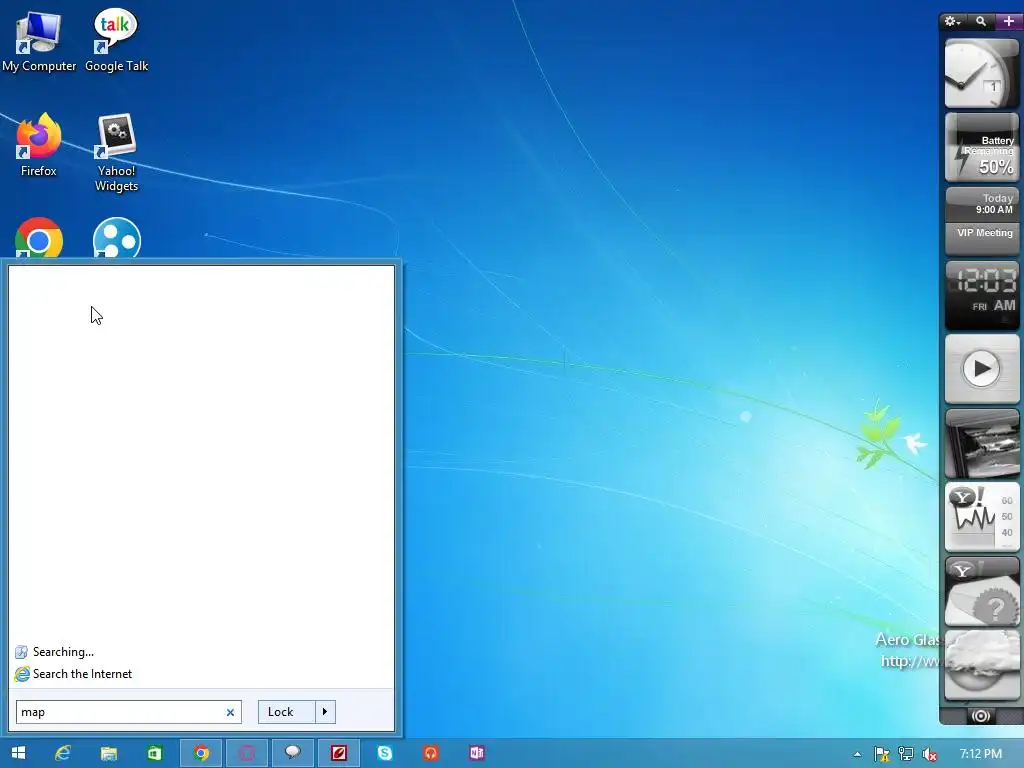Open the weather cloud widget
The height and width of the screenshot is (768, 1024).
(982, 665)
